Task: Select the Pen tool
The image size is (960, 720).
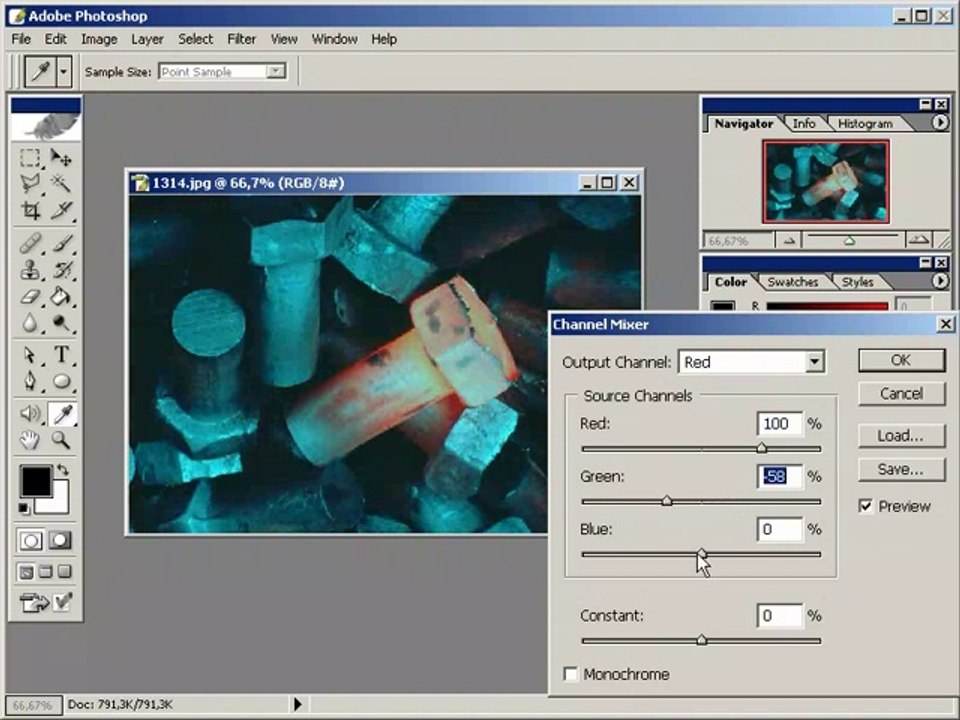Action: tap(29, 381)
